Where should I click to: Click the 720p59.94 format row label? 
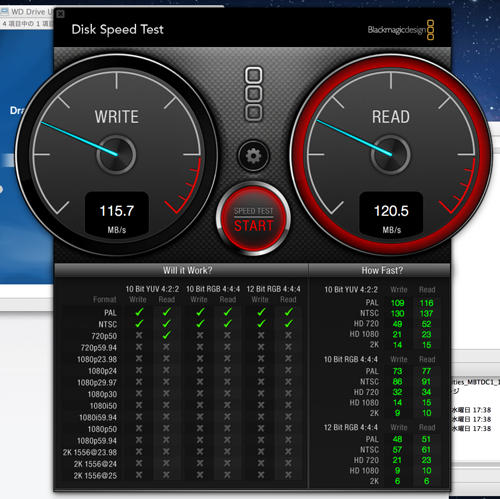tap(99, 348)
